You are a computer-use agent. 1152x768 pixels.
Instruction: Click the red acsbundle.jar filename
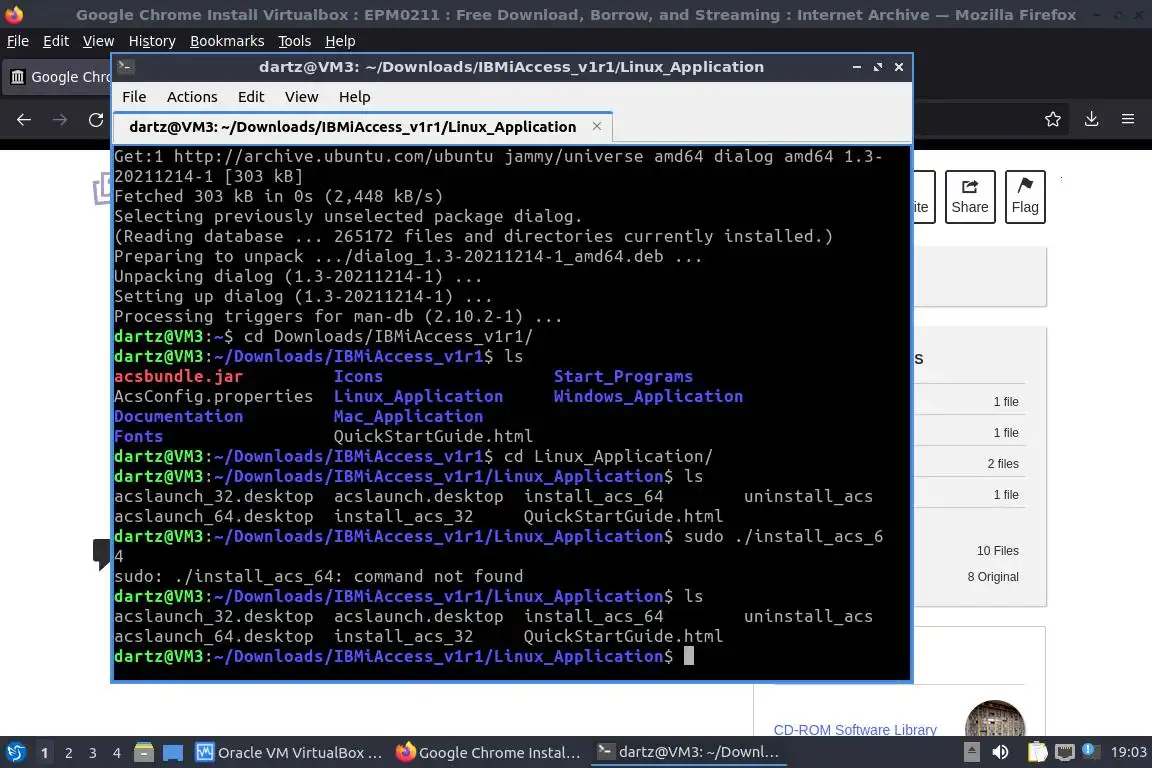(179, 376)
